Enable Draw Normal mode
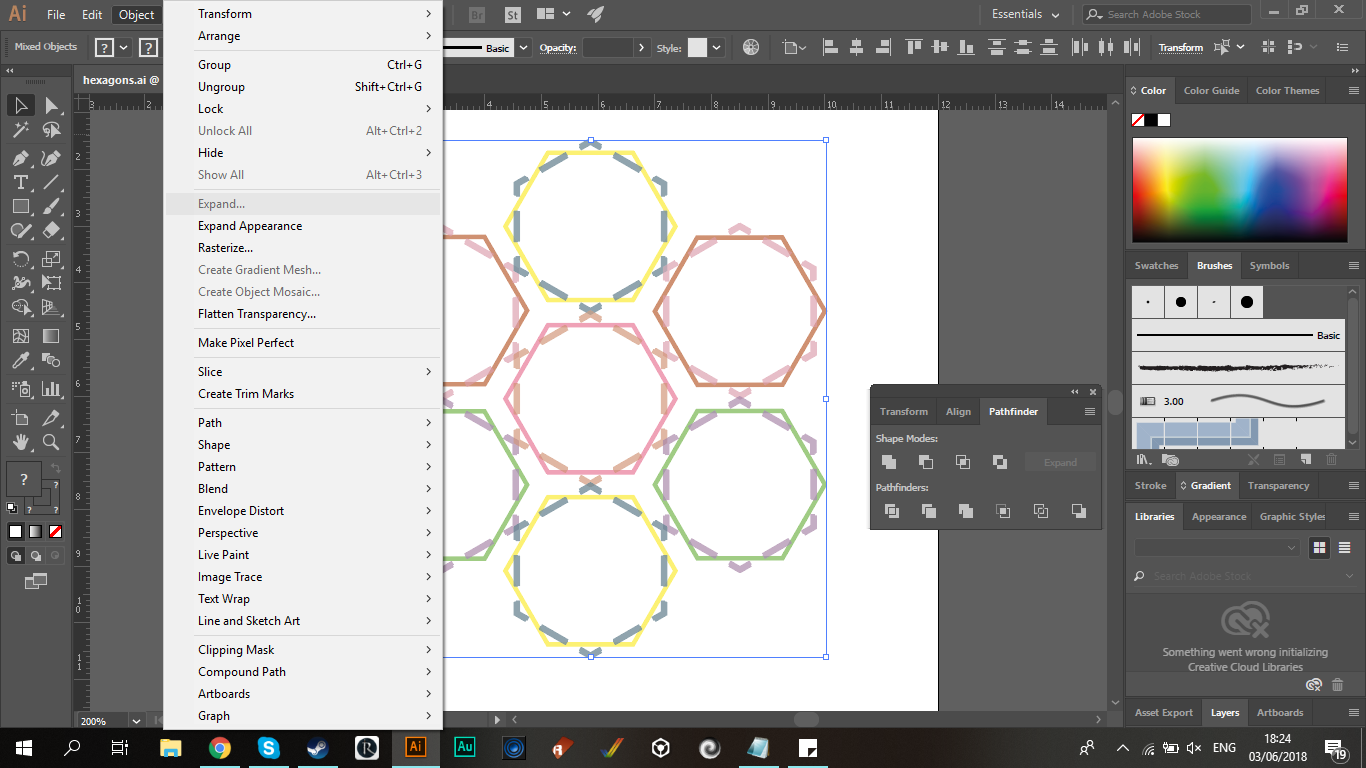The height and width of the screenshot is (768, 1366). 16,555
